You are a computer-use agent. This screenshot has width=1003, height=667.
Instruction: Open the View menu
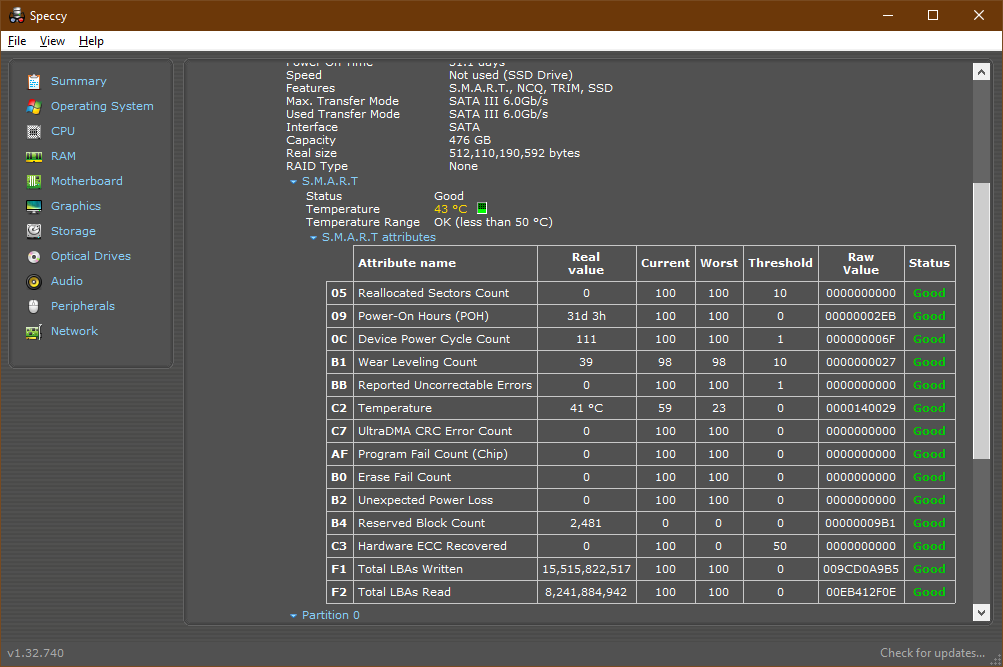click(x=52, y=41)
